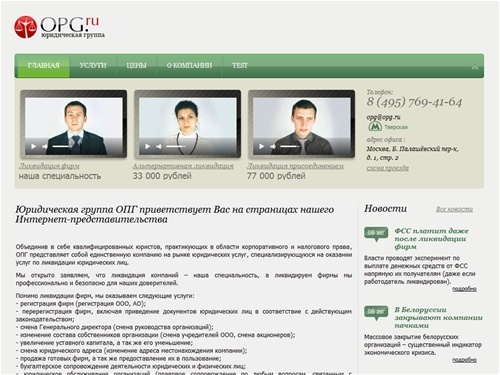The image size is (500, 375).
Task: Adjust the first video's volume slider
Action: tap(62, 146)
